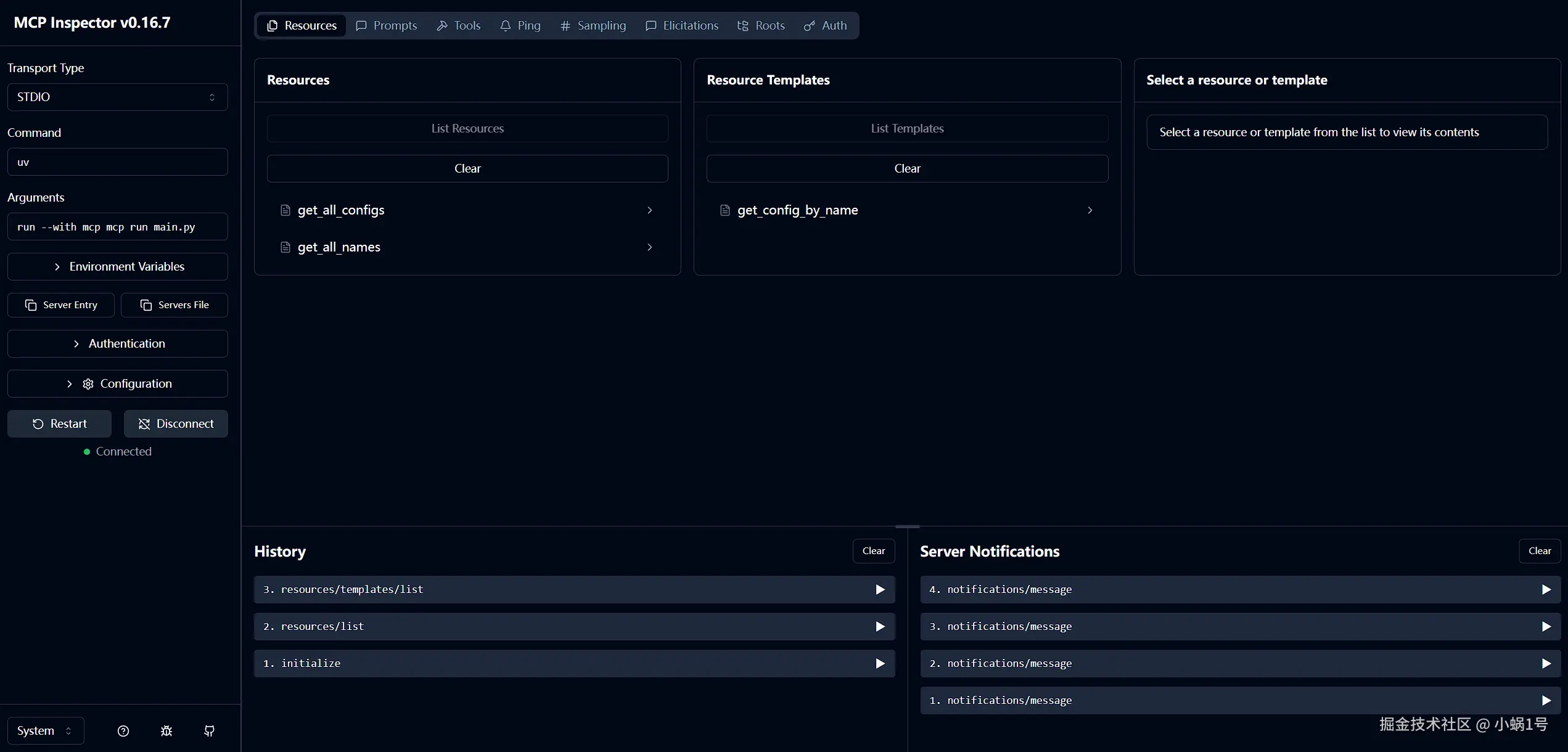Viewport: 1568px width, 752px height.
Task: Expand the Authentication section
Action: click(117, 344)
